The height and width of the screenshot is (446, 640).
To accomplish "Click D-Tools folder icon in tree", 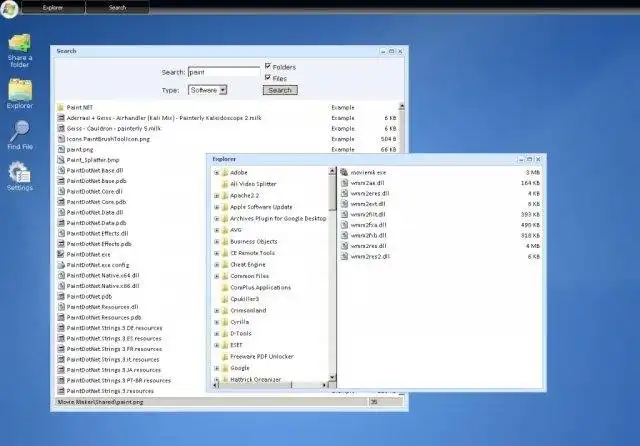I will pyautogui.click(x=224, y=333).
